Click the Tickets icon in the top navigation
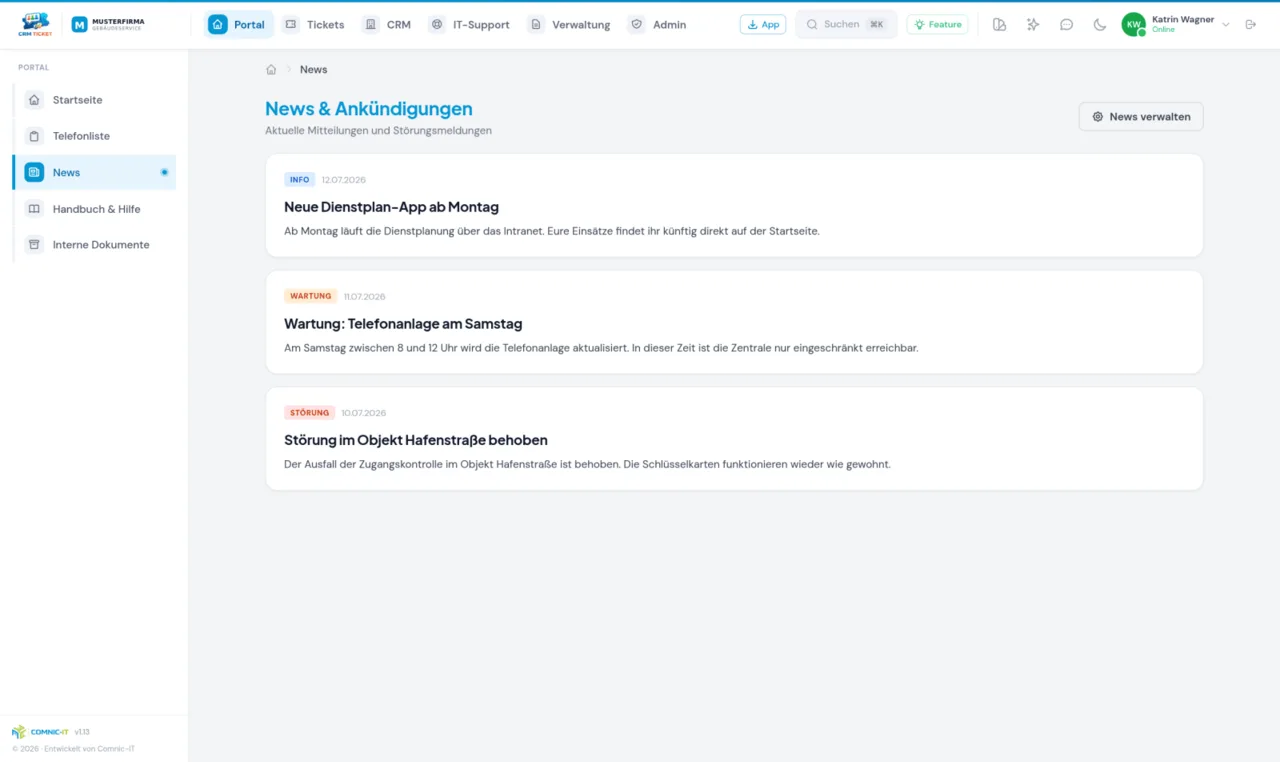Image resolution: width=1280 pixels, height=762 pixels. click(290, 25)
